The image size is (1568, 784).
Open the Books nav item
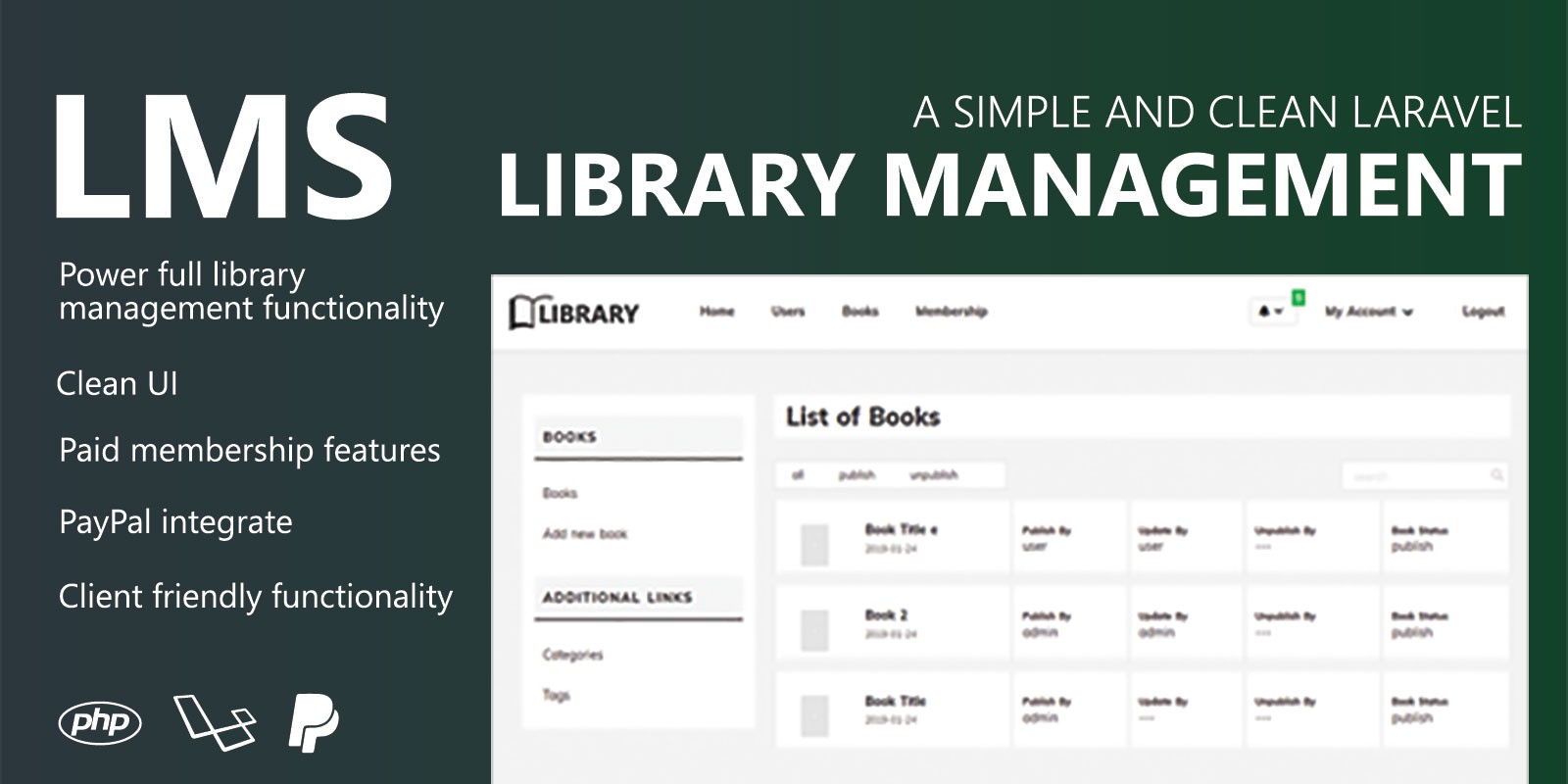click(x=860, y=312)
